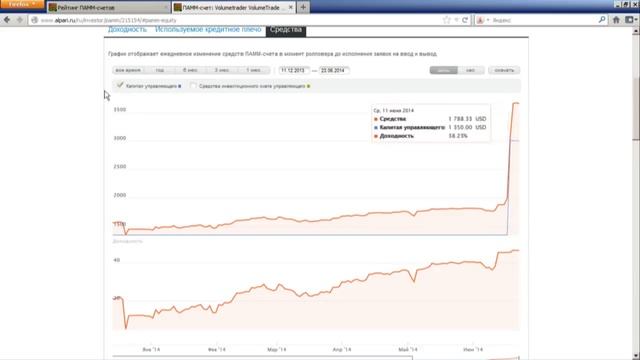Click blue Капитал управляющего legend marker

point(180,86)
